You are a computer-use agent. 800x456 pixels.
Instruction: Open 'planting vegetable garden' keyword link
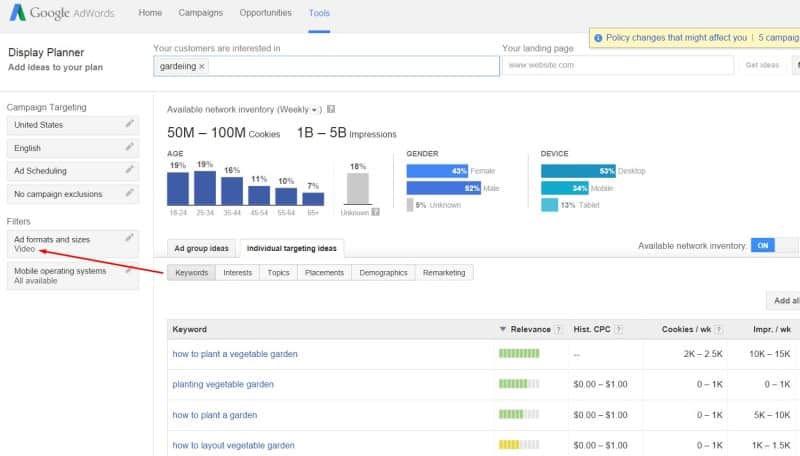click(223, 384)
